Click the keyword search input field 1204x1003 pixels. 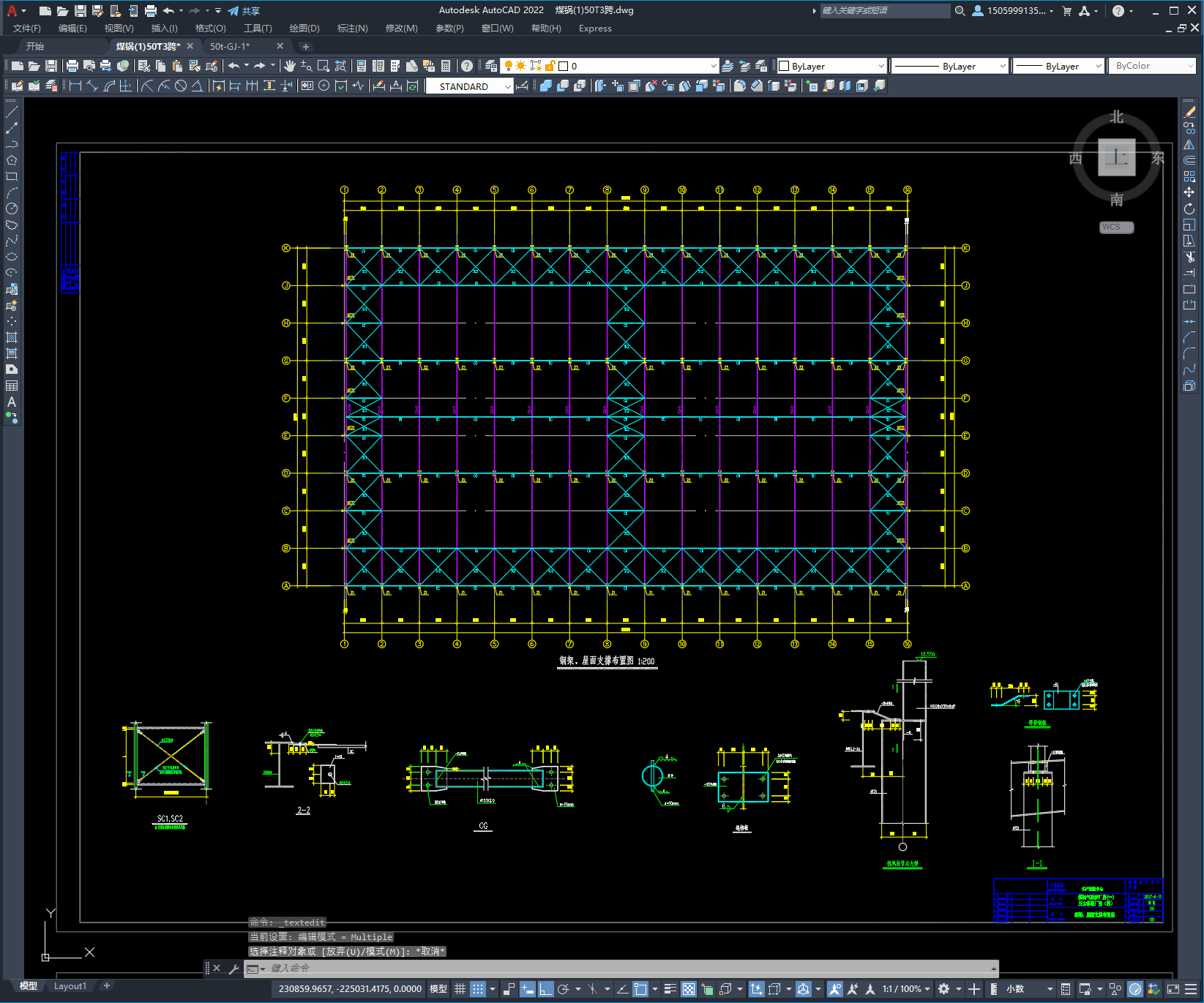[x=884, y=11]
